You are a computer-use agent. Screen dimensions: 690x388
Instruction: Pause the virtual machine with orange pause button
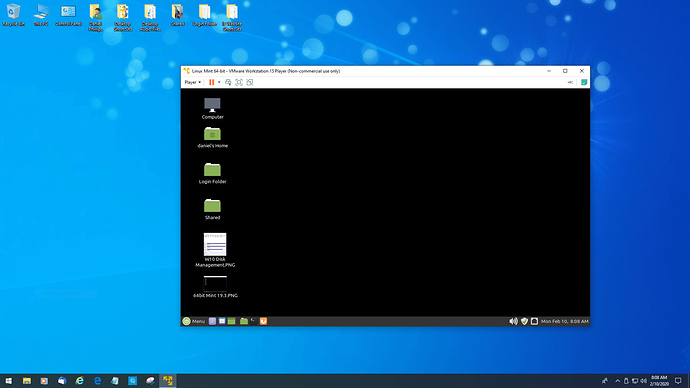pyautogui.click(x=212, y=82)
